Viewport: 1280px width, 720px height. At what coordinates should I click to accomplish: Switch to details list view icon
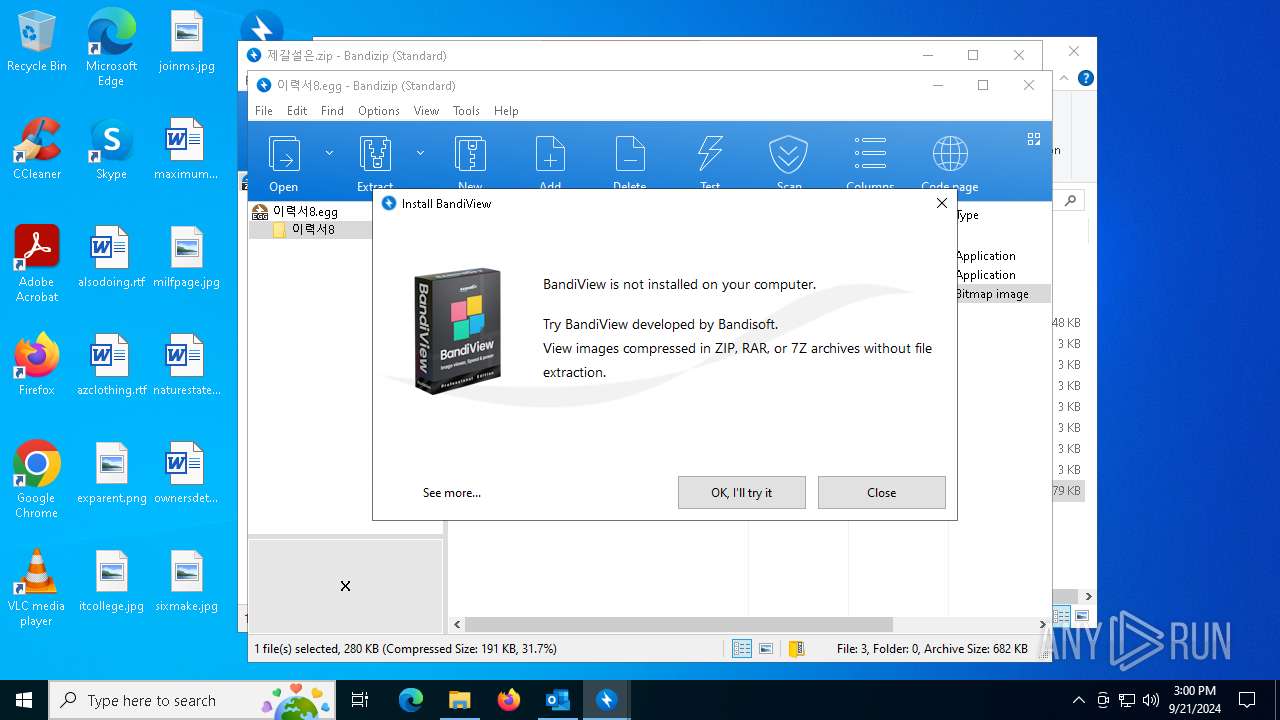(x=742, y=649)
